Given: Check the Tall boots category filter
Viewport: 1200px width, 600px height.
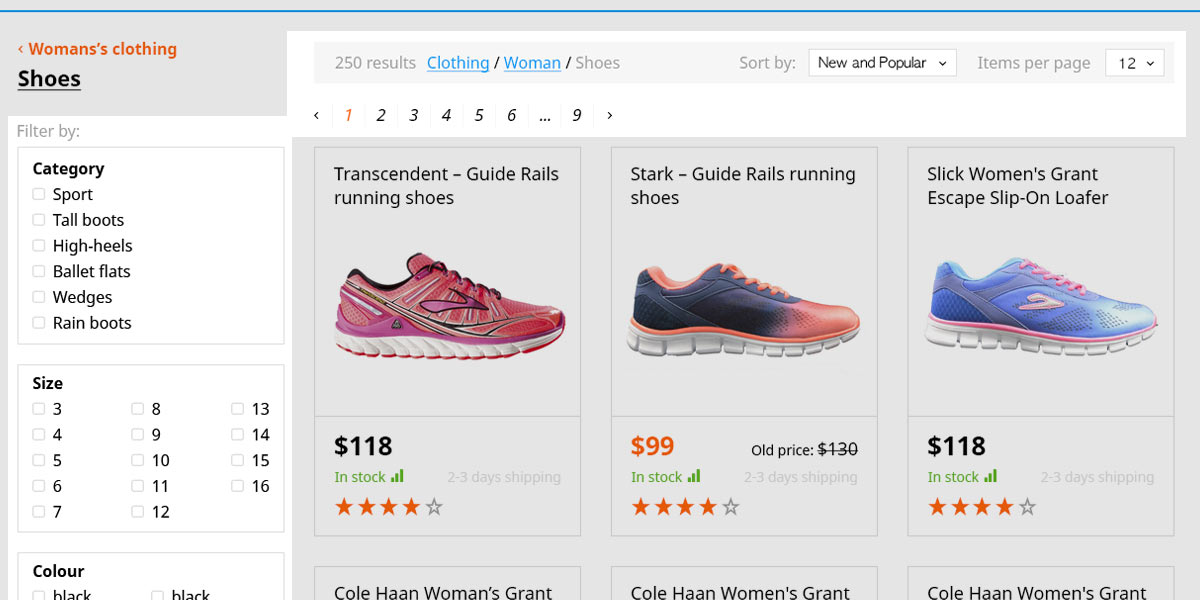Looking at the screenshot, I should [x=39, y=220].
